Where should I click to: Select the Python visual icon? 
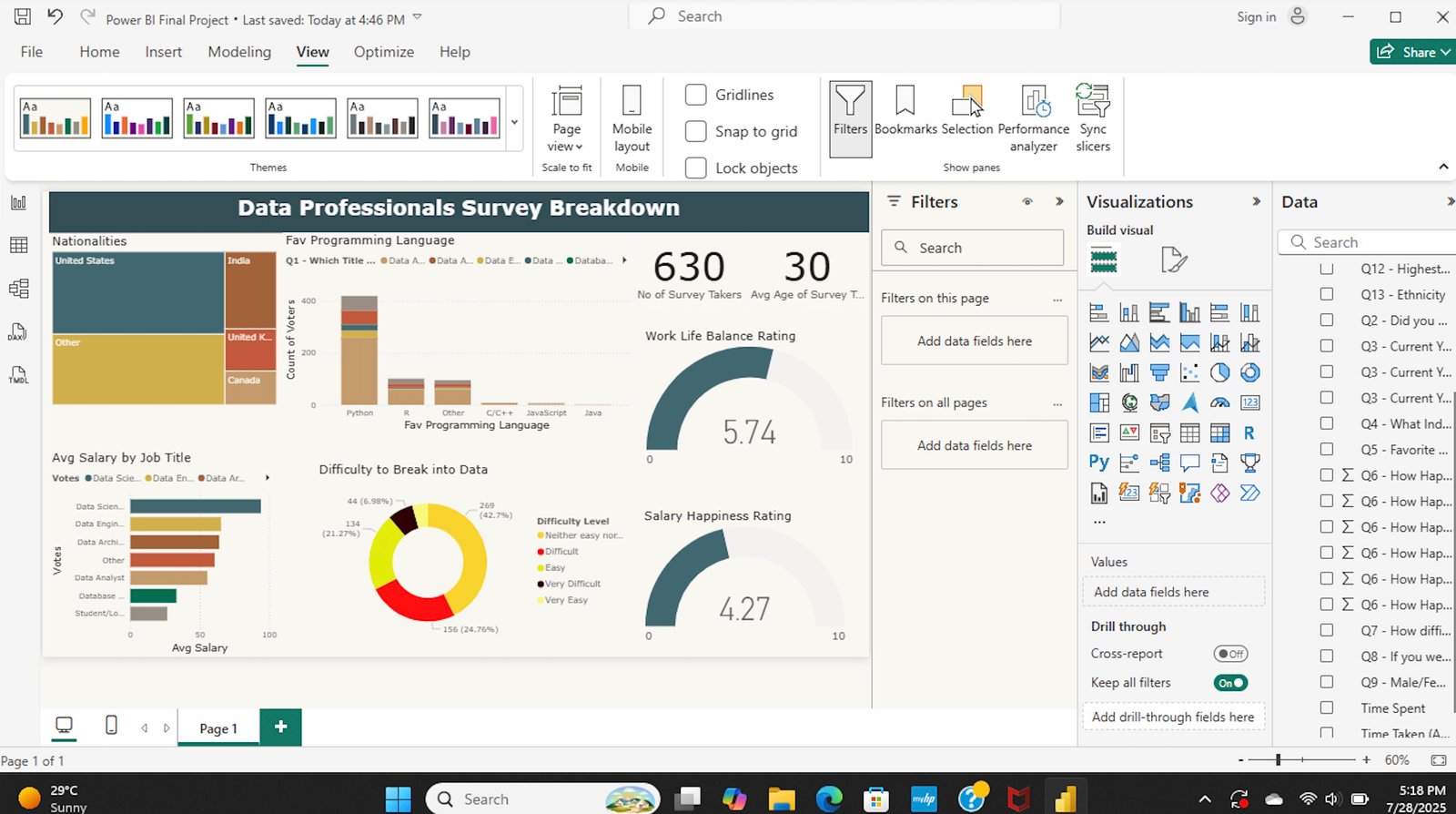1098,463
